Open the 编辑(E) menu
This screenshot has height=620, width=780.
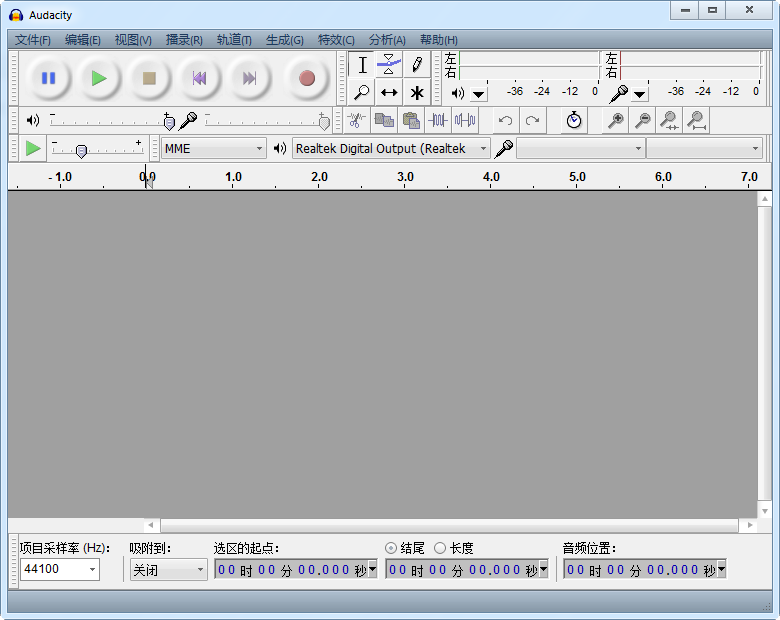point(83,40)
